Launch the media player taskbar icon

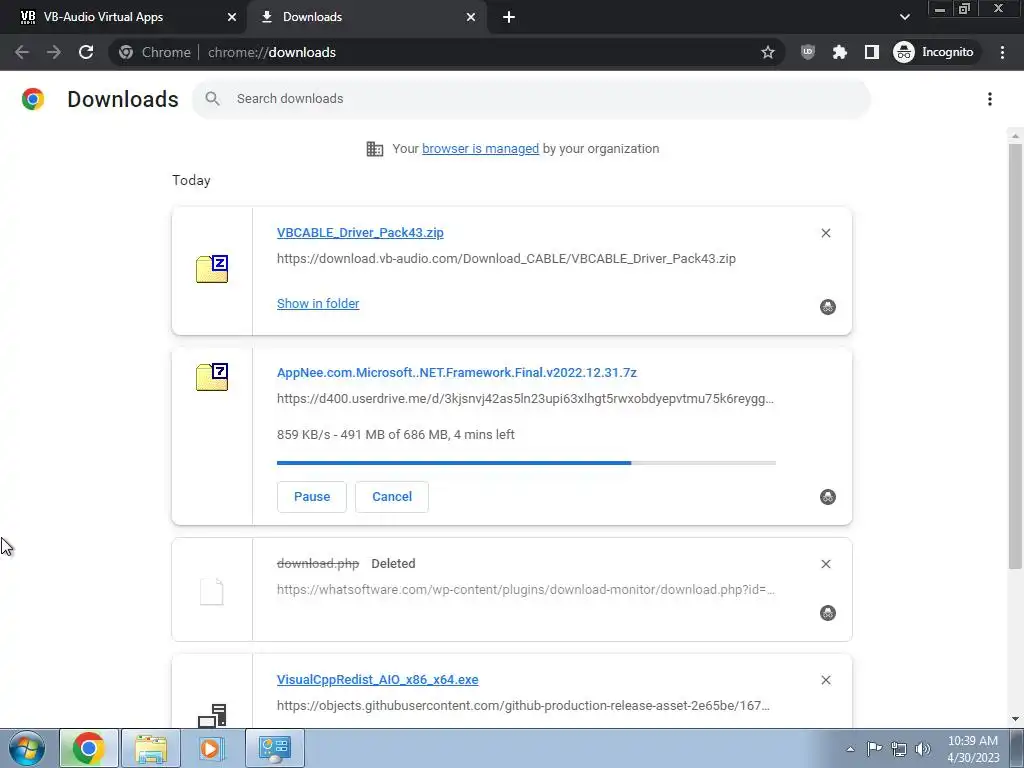212,748
